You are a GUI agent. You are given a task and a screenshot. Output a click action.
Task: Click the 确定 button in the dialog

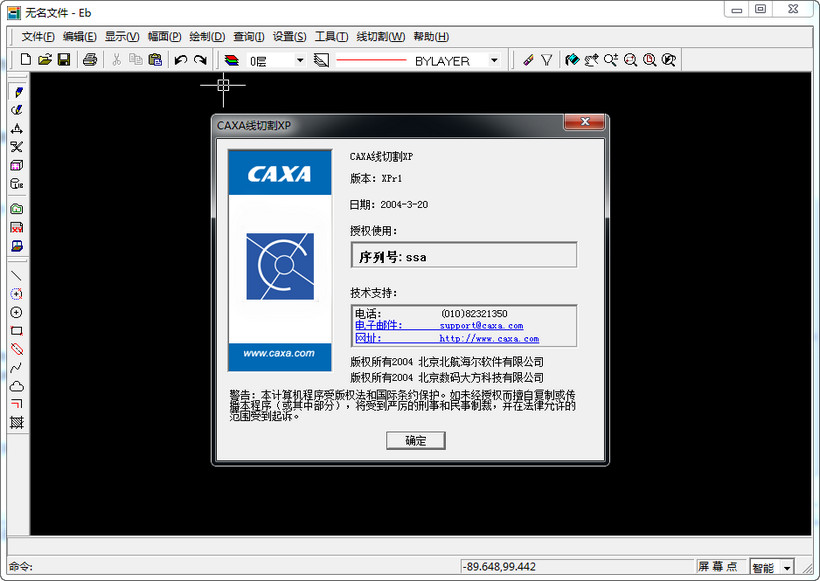pos(416,440)
